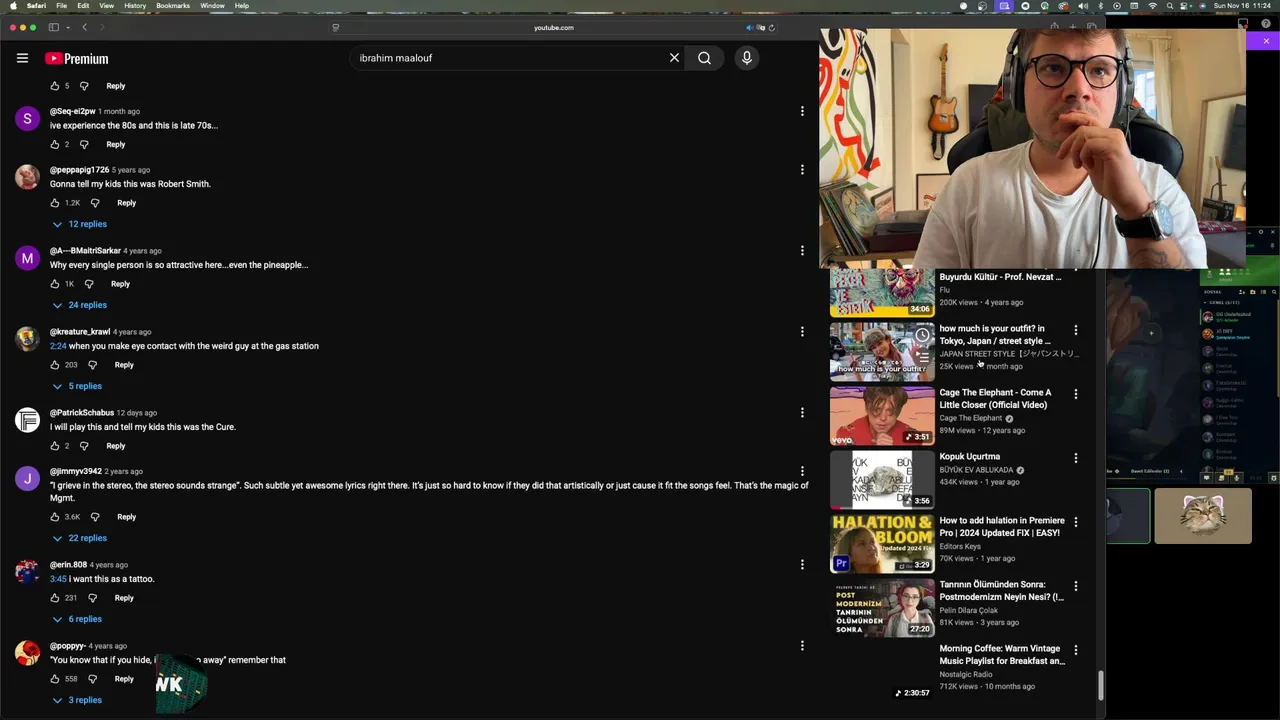Like @poppyy-'s comment with 558 likes
Screen dimensions: 1280x720
tap(55, 679)
